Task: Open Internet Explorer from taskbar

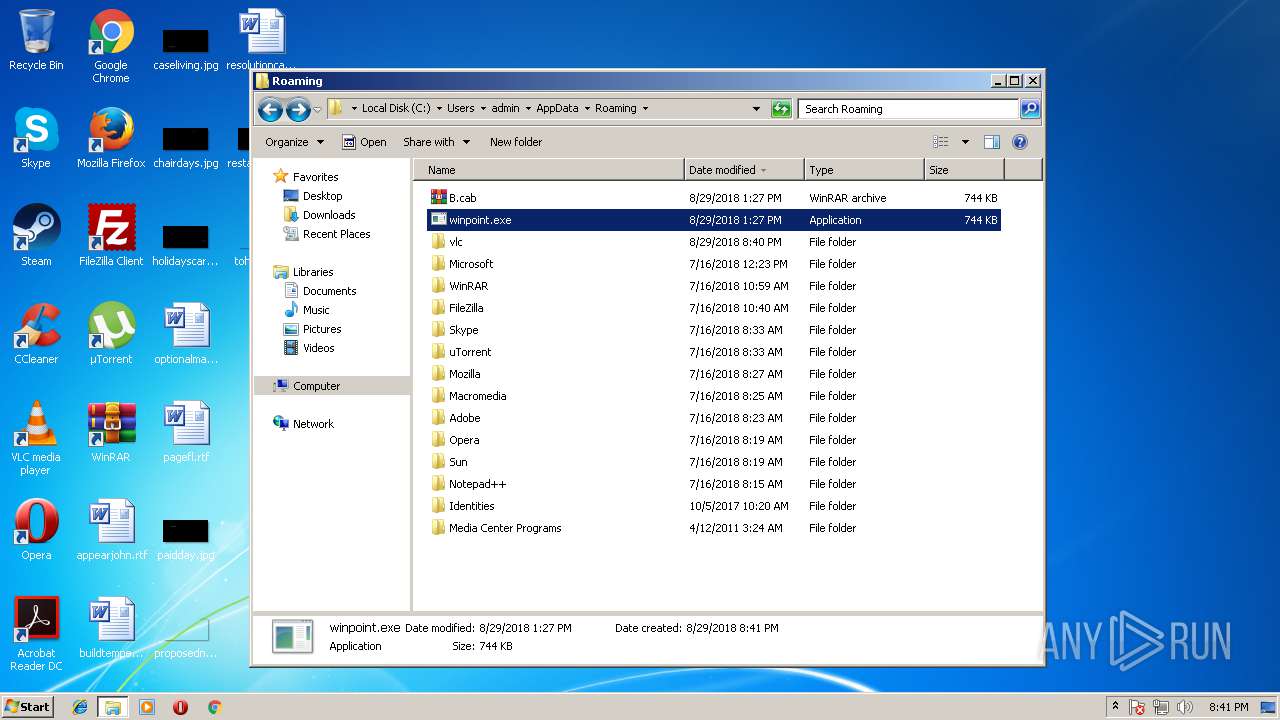Action: click(80, 707)
